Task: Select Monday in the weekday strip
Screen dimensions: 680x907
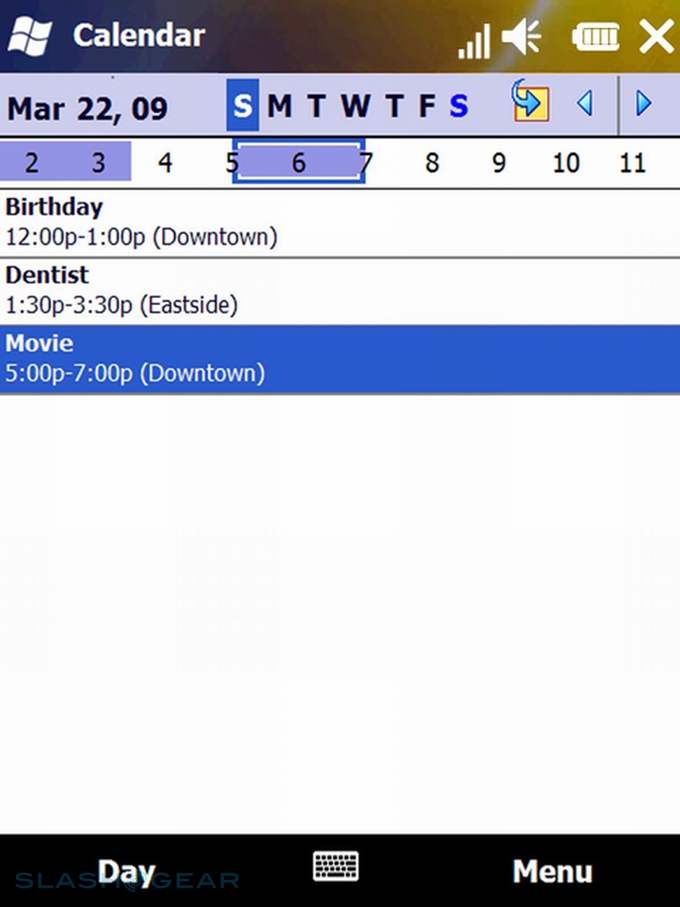Action: tap(280, 106)
